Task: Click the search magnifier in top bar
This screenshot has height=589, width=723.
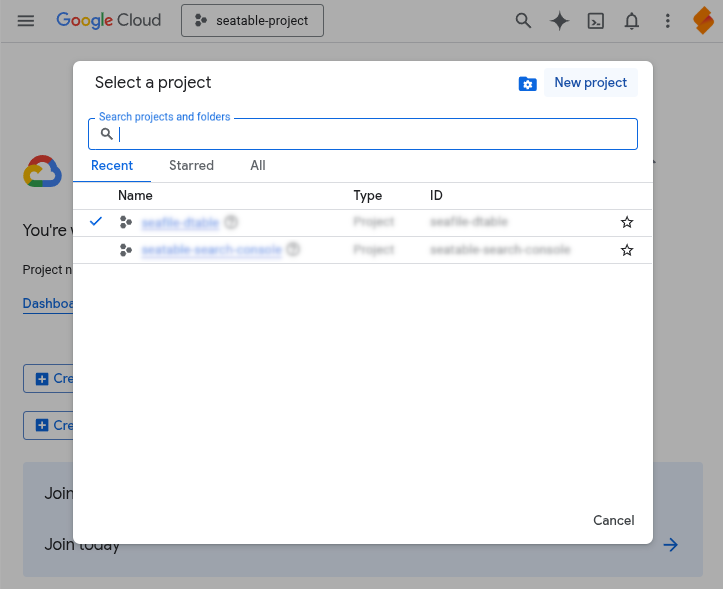Action: point(523,21)
